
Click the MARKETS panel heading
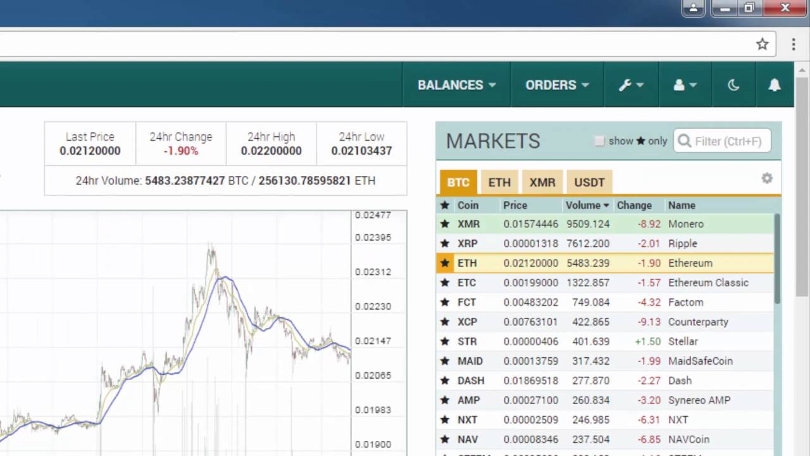pyautogui.click(x=493, y=141)
